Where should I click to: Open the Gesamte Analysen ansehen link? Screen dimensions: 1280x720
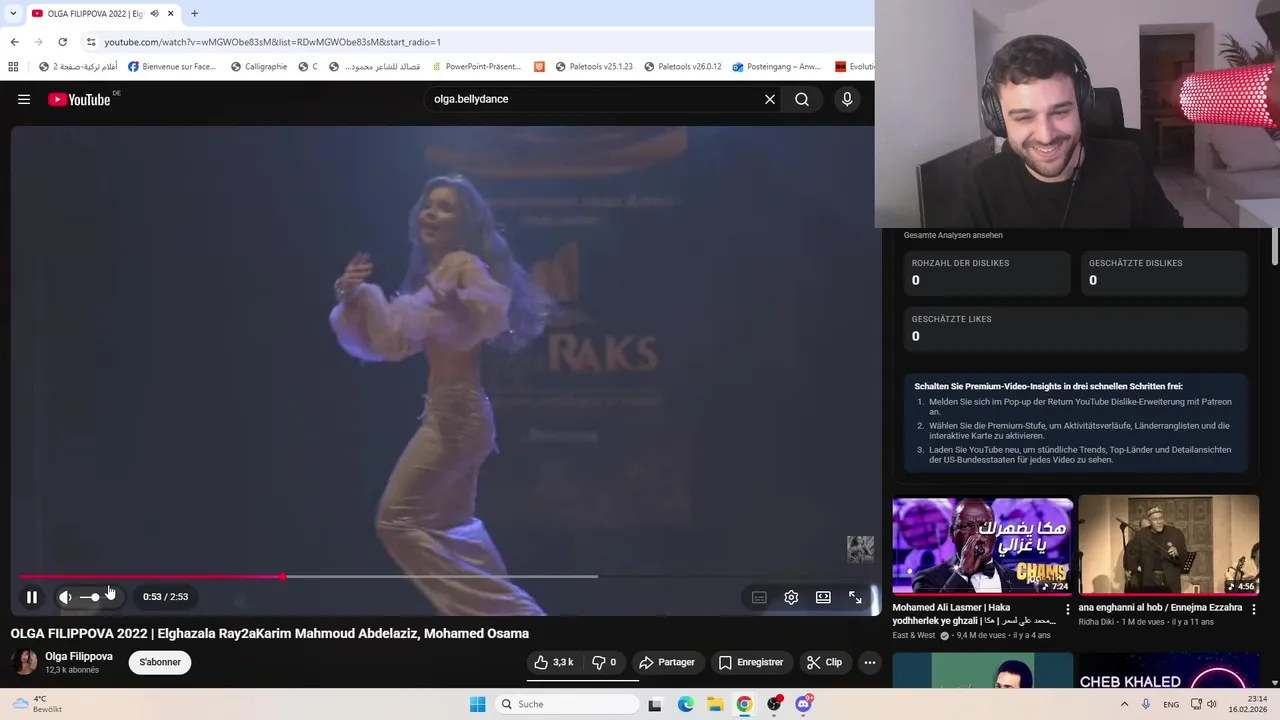(x=953, y=235)
